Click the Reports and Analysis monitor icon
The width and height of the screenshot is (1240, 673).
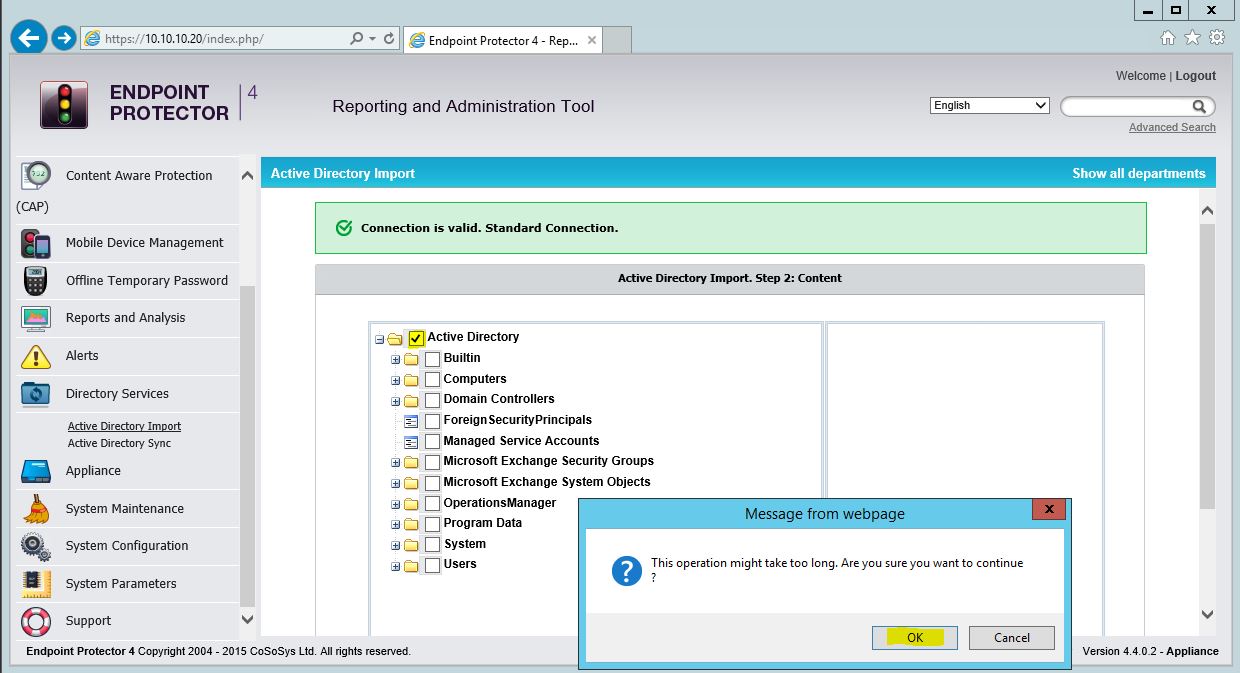pos(36,318)
